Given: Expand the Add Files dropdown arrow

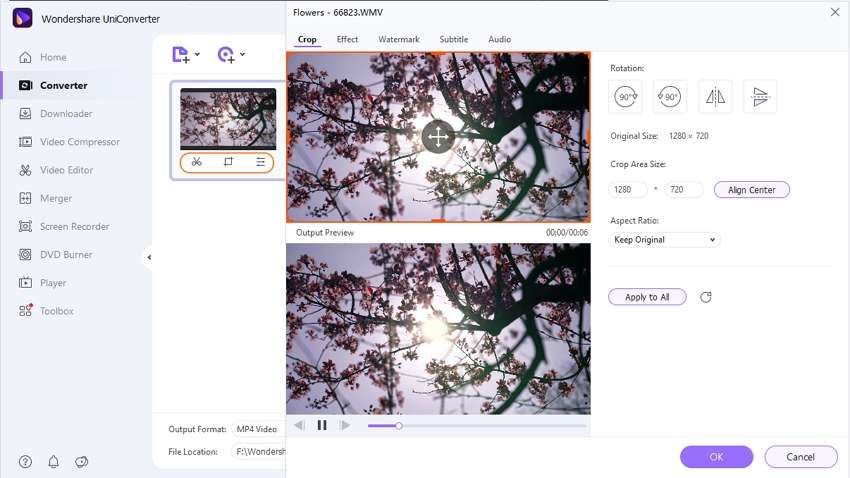Looking at the screenshot, I should click(x=197, y=54).
